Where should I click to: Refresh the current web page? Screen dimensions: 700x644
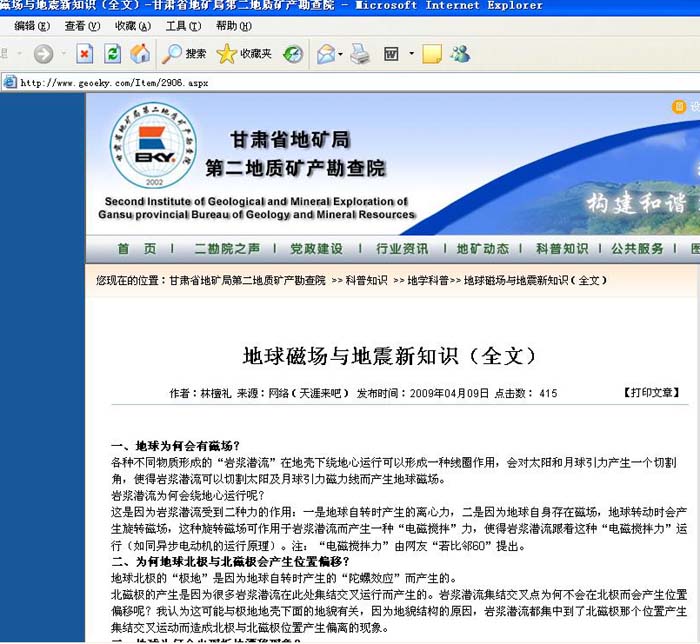click(x=112, y=54)
